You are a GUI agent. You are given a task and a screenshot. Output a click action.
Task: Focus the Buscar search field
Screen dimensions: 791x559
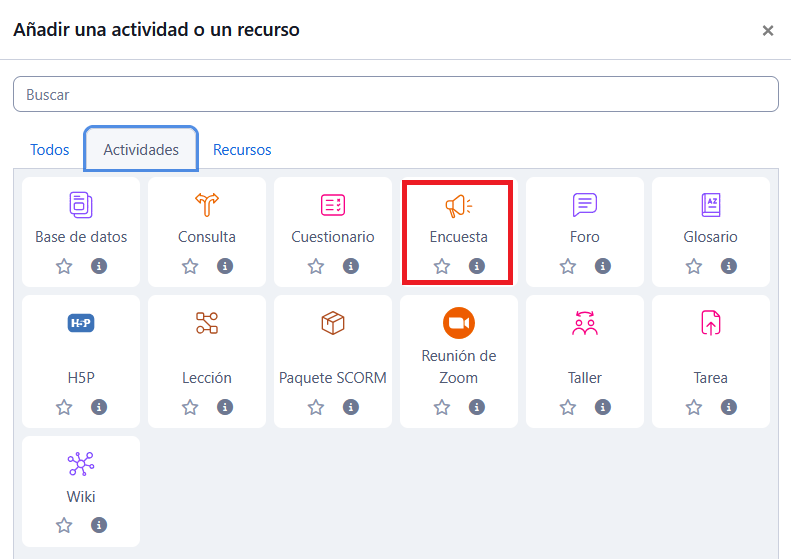click(x=395, y=95)
